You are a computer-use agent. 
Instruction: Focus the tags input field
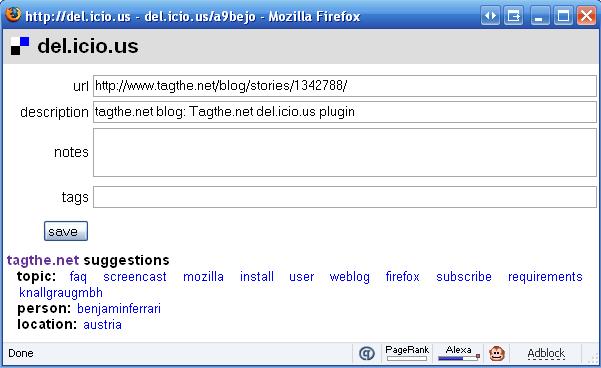point(345,197)
